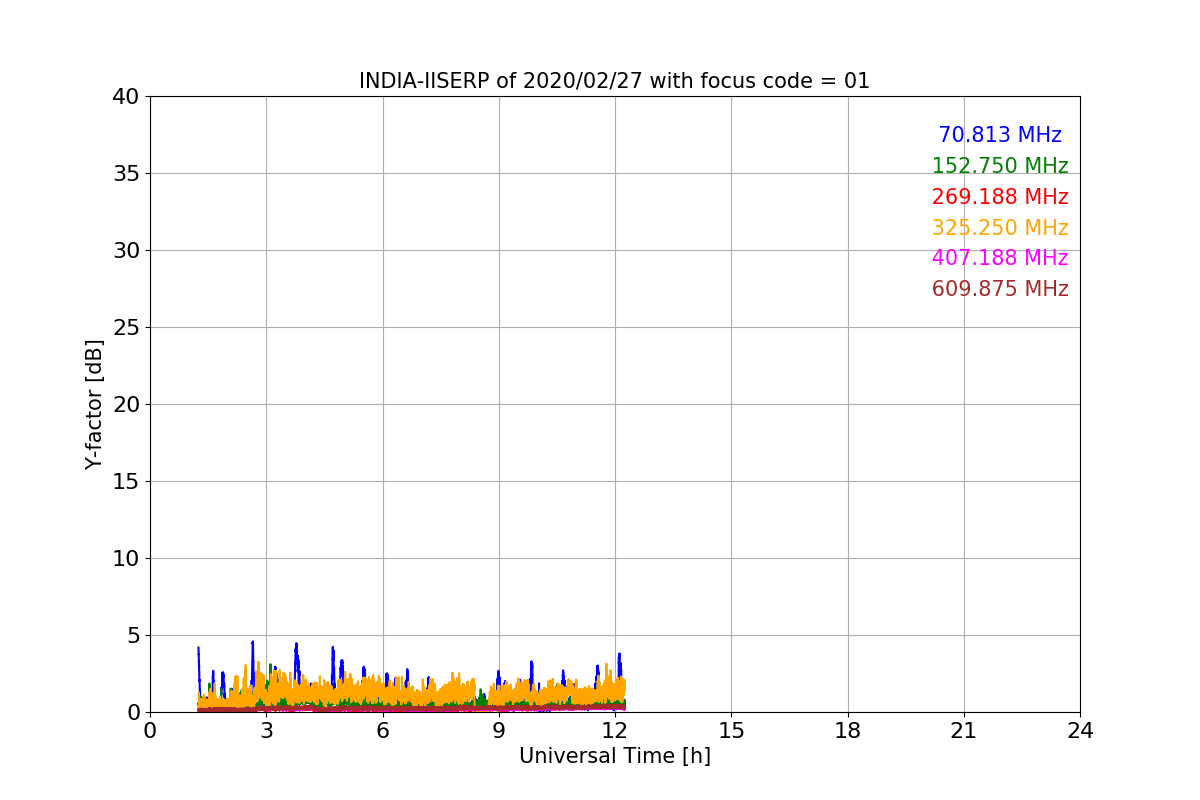
Task: Click the y-axis tick label 35
Action: [x=125, y=174]
